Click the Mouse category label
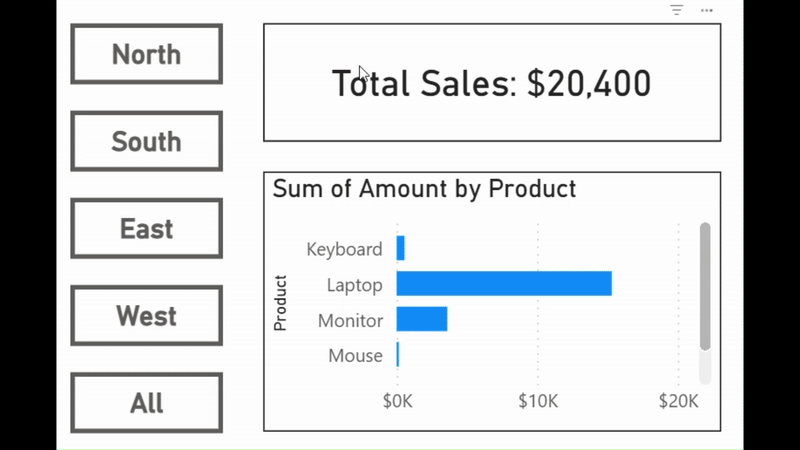 [x=355, y=356]
